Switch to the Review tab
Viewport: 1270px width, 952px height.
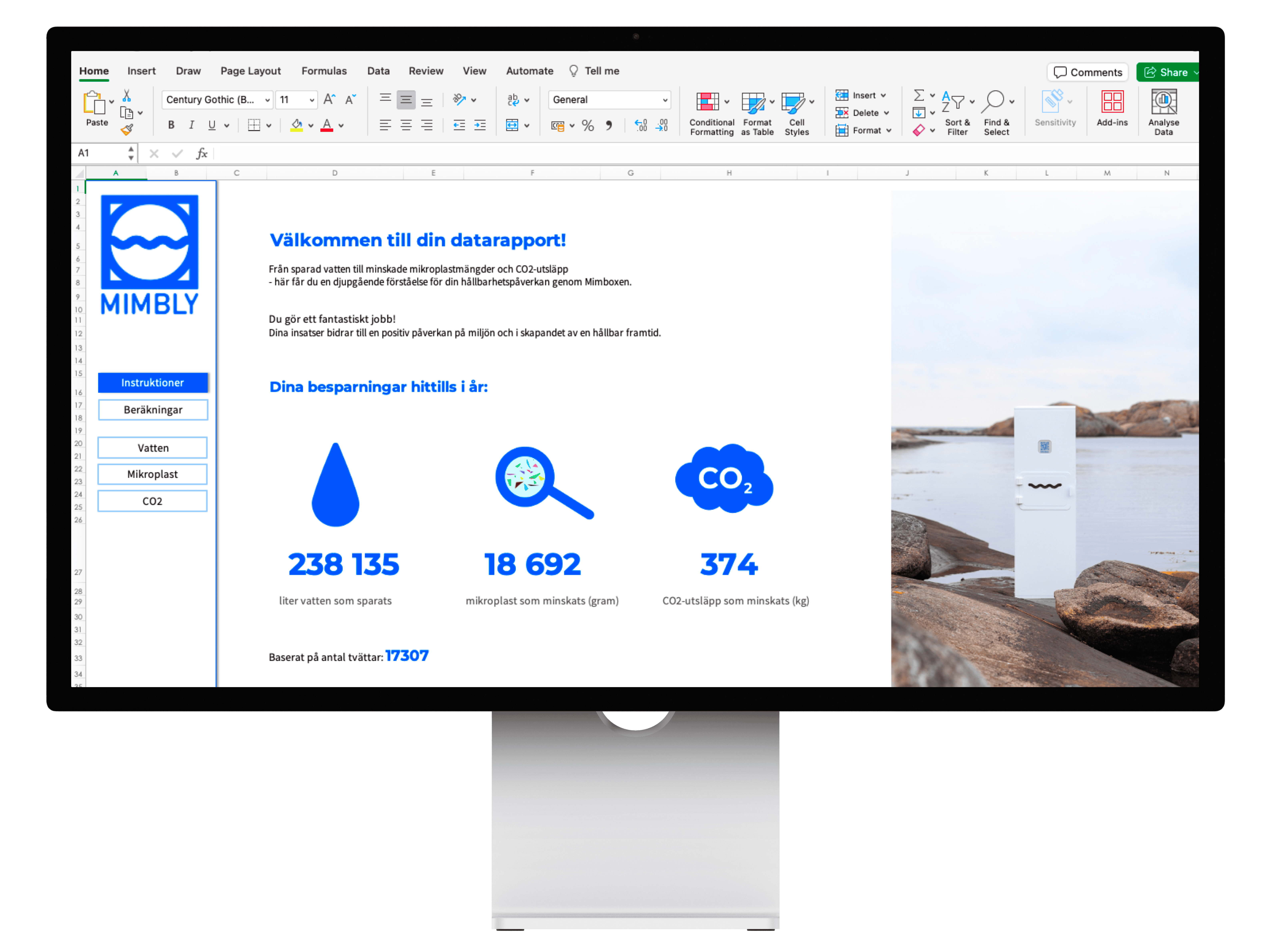[426, 71]
